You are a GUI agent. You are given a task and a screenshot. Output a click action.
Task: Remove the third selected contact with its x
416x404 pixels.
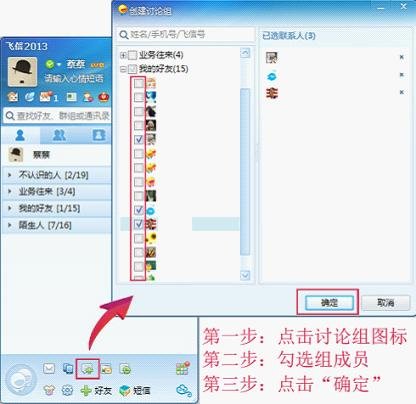click(x=402, y=92)
